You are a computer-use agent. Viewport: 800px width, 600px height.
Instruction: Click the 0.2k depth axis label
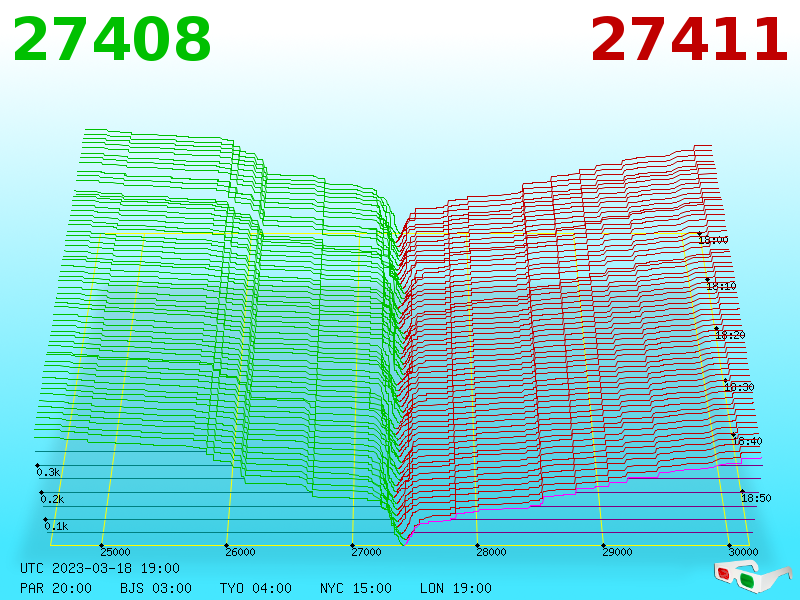(52, 499)
